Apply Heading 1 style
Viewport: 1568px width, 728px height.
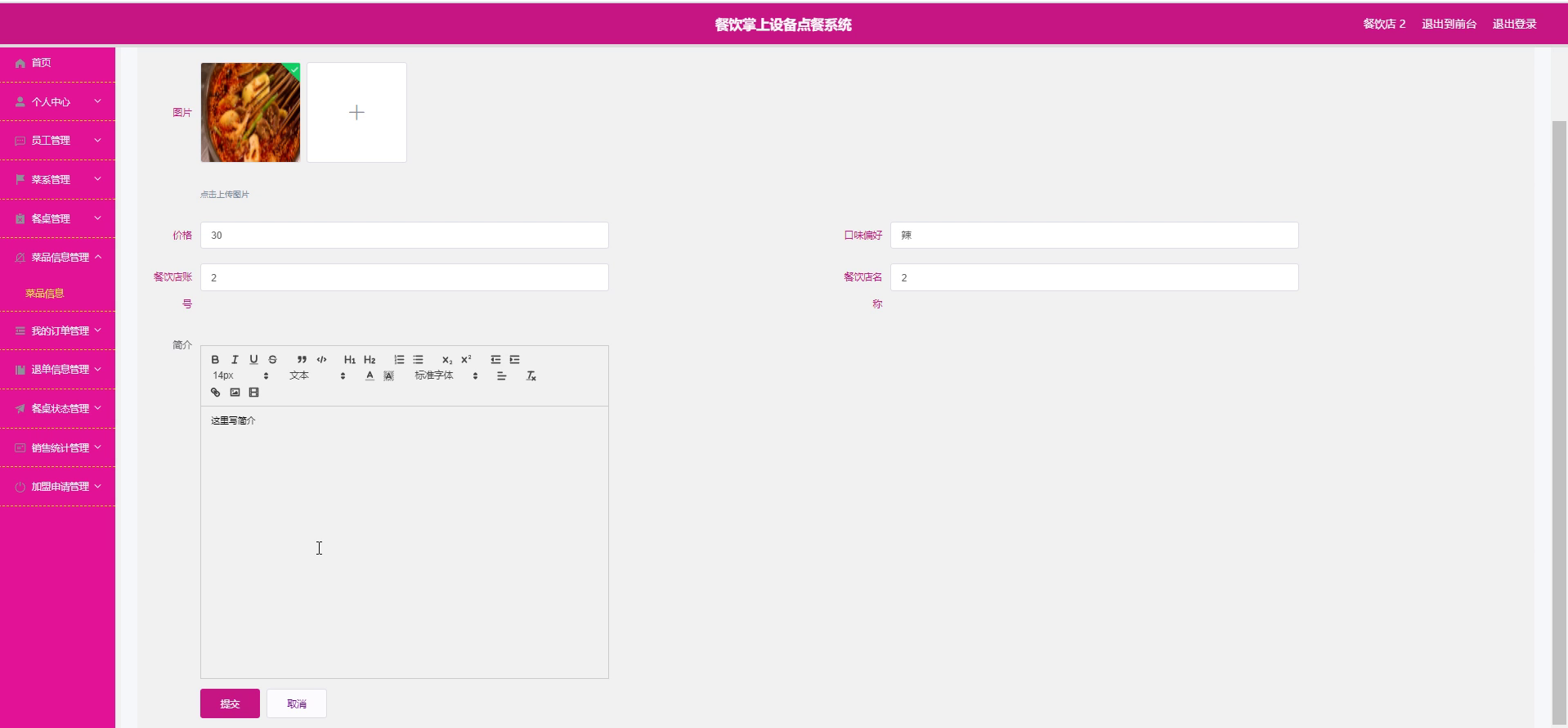click(350, 360)
